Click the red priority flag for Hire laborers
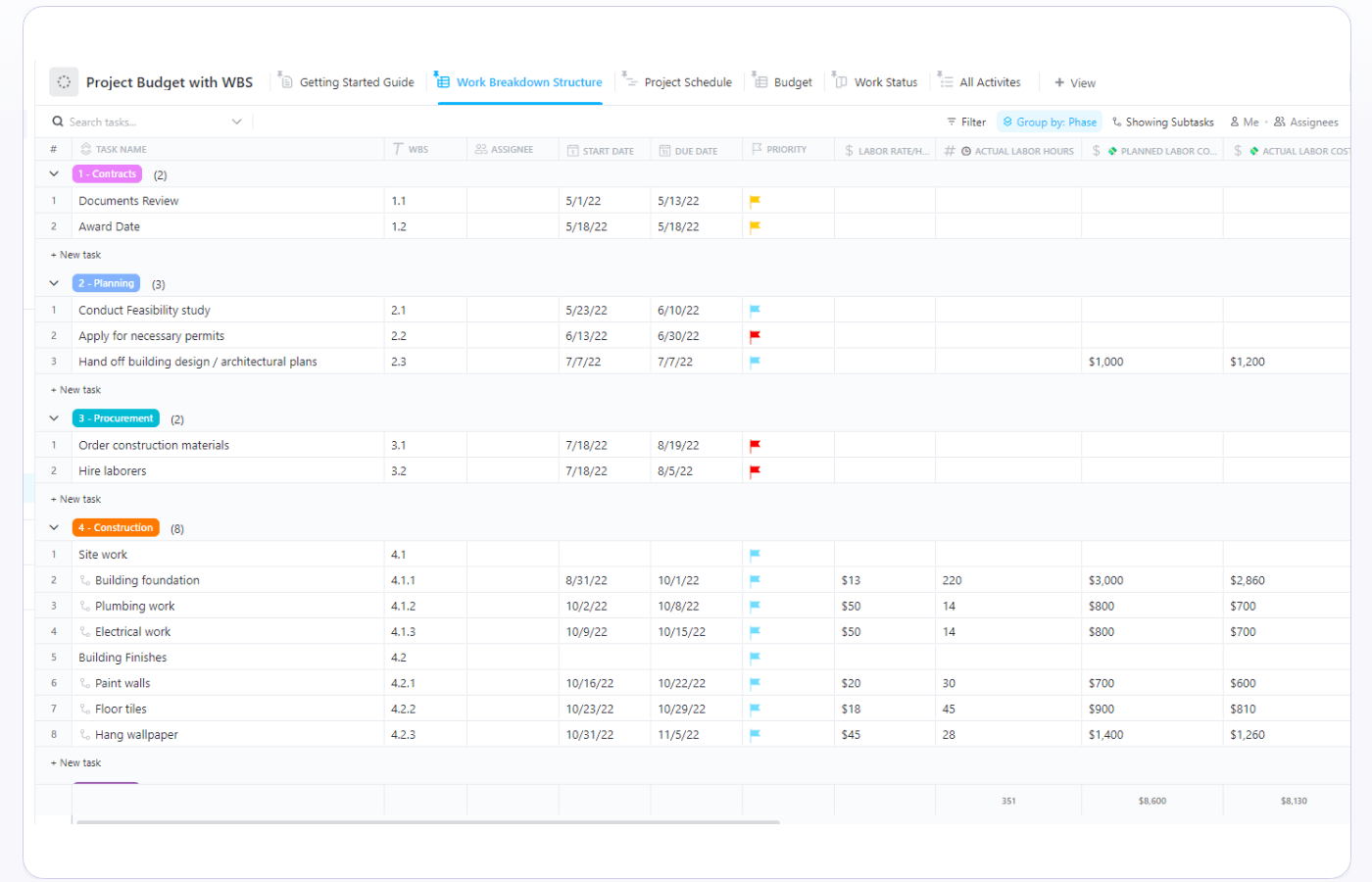This screenshot has width=1372, height=882. coord(755,471)
